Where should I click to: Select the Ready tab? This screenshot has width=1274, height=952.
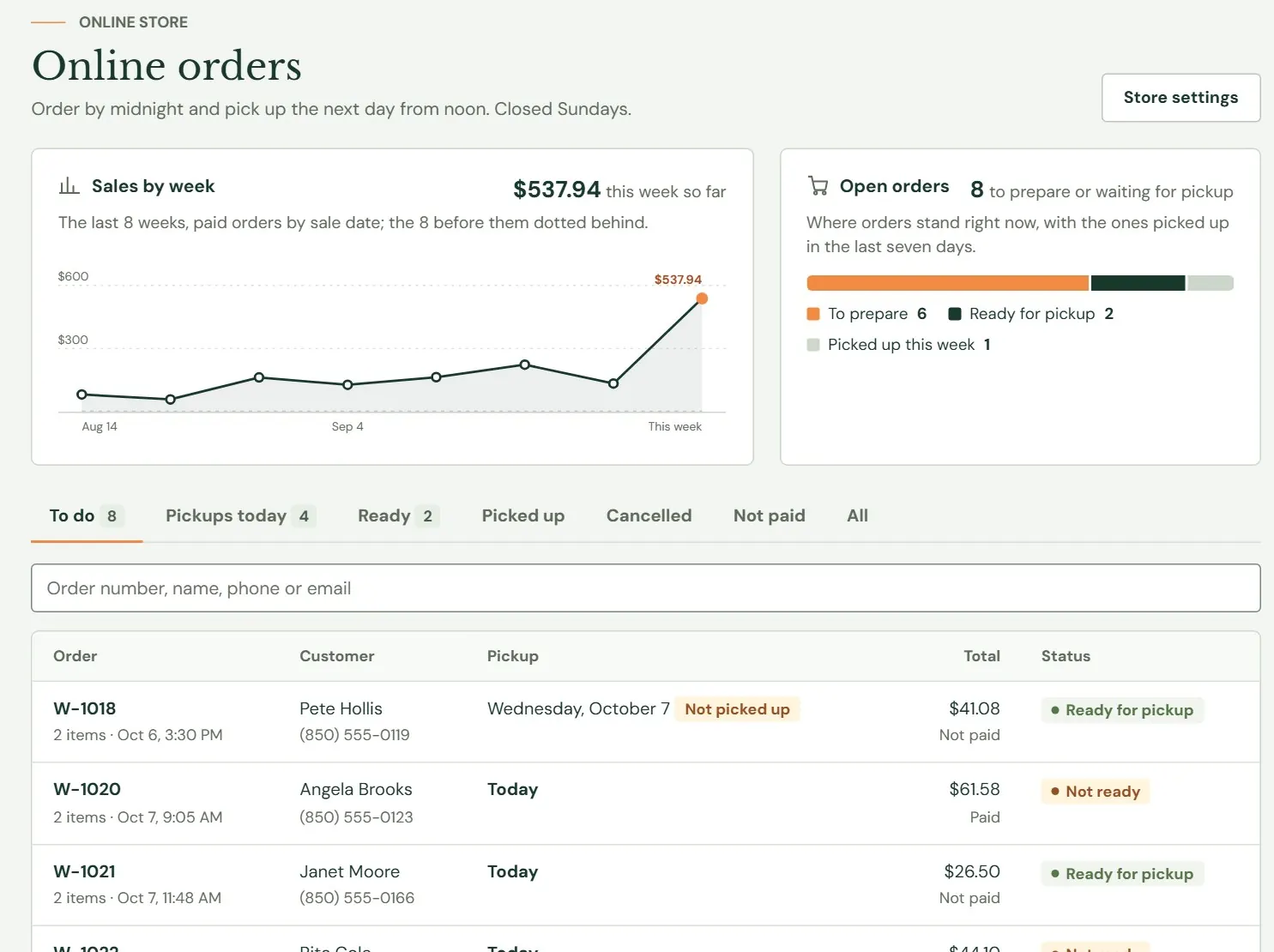point(399,516)
